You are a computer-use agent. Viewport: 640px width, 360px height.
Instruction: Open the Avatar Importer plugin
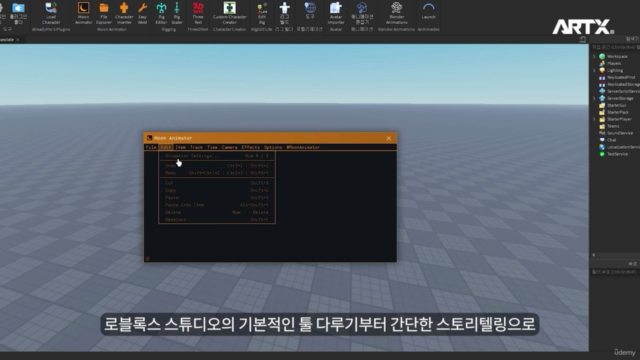[x=336, y=13]
